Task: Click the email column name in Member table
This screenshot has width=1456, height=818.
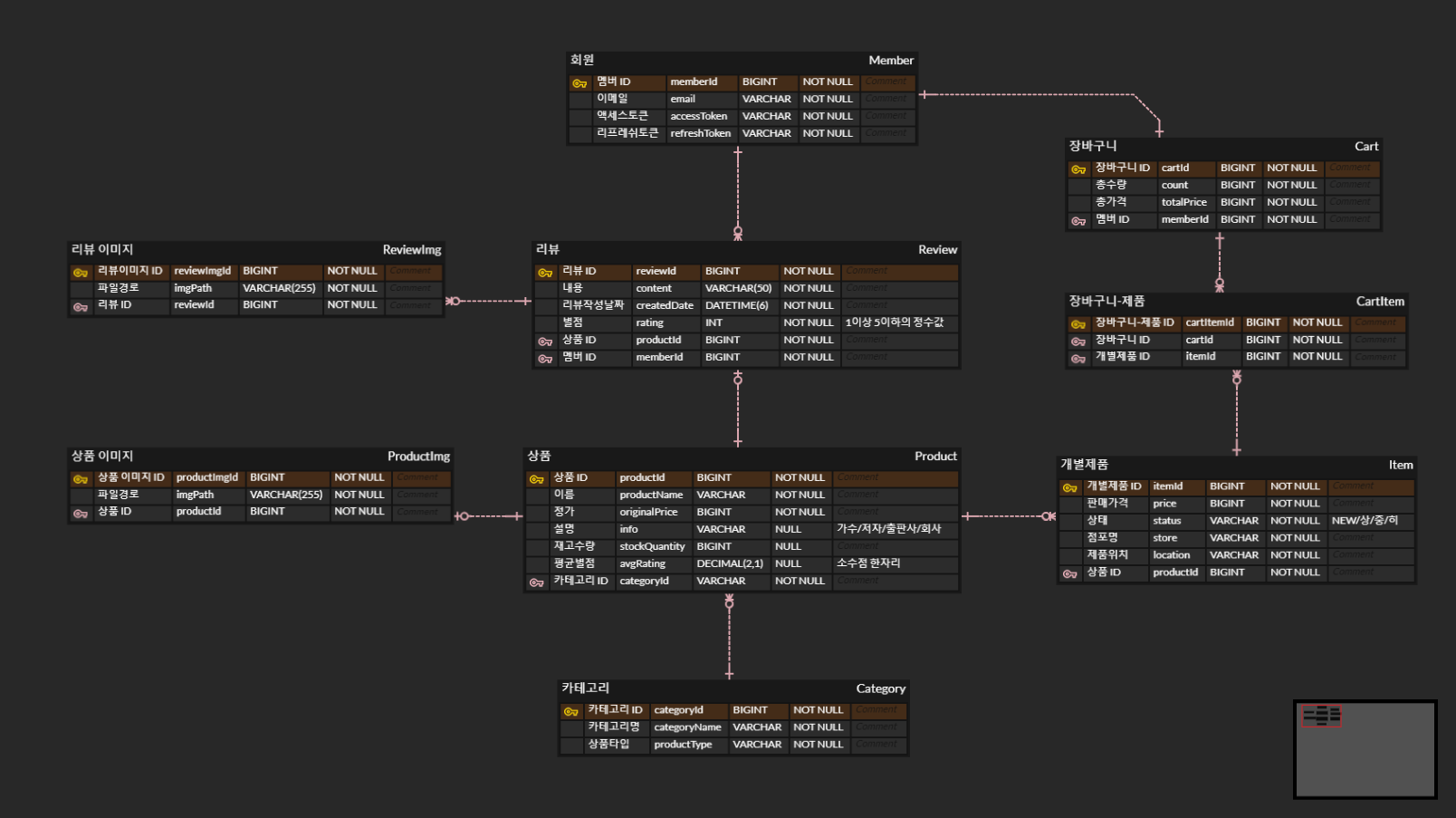Action: point(683,100)
